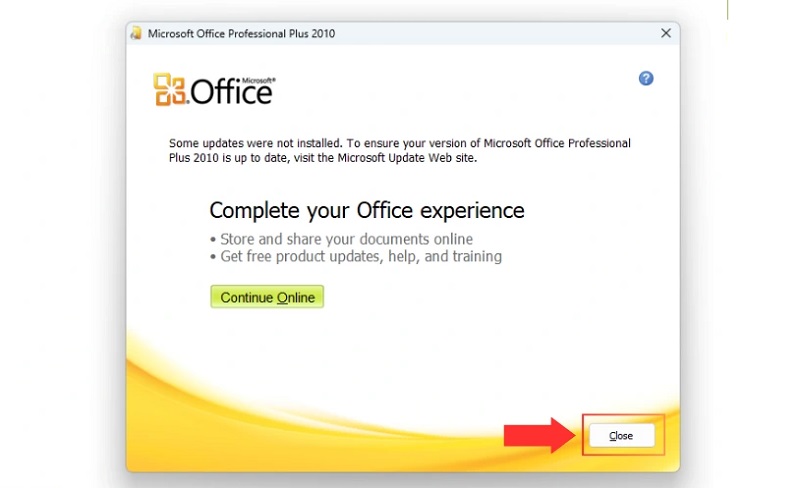
Task: Click the blank space left of the dialog window
Action: tap(60, 250)
